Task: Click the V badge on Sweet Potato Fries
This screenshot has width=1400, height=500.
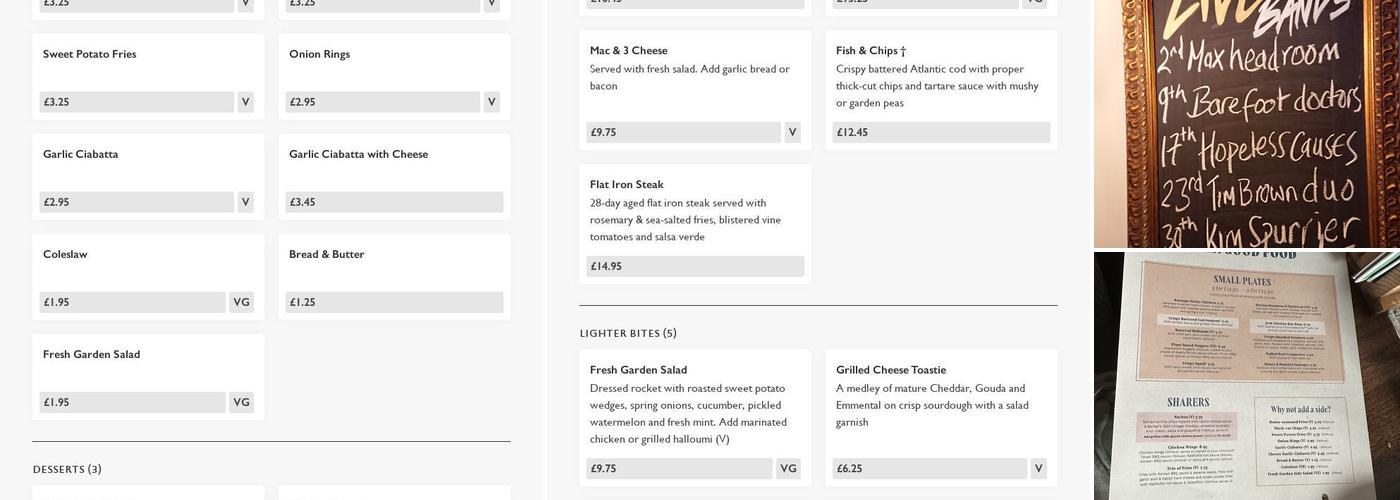Action: pyautogui.click(x=245, y=102)
